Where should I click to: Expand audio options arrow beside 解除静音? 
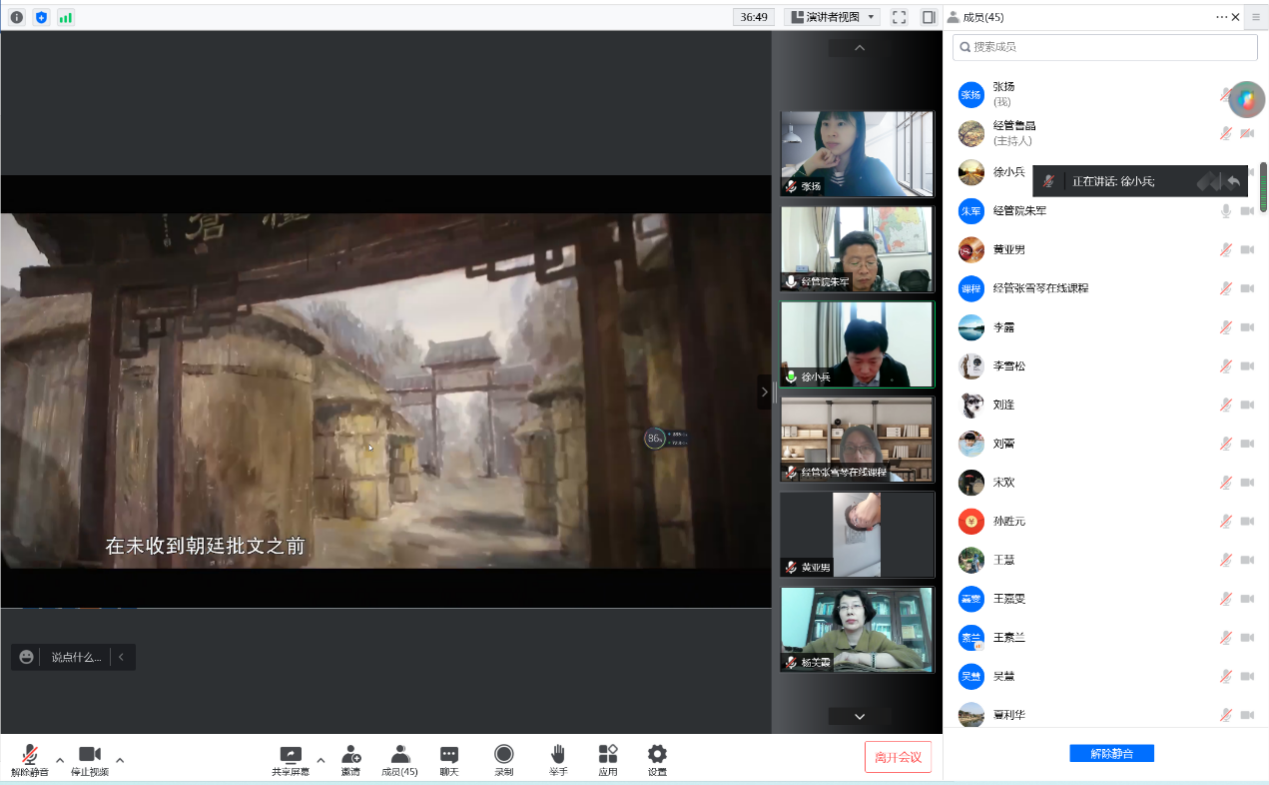(x=60, y=759)
